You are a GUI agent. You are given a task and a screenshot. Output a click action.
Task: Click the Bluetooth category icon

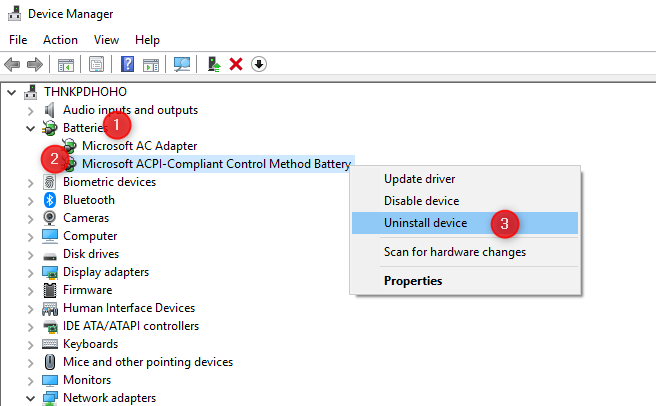pos(49,200)
